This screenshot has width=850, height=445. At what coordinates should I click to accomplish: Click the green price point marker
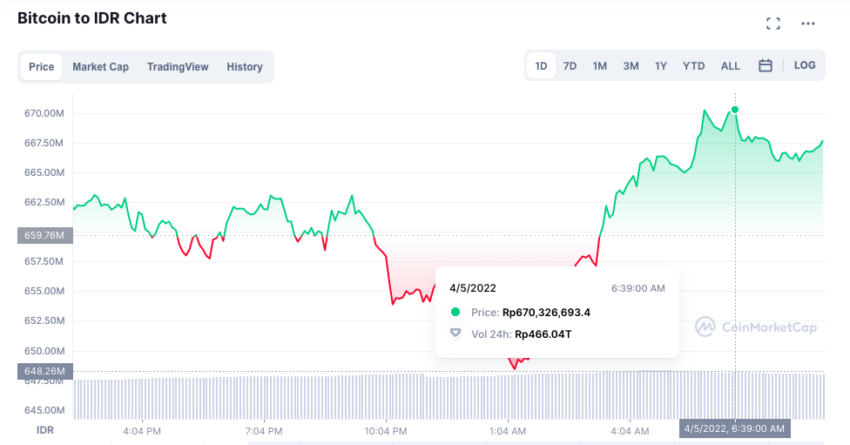(735, 109)
